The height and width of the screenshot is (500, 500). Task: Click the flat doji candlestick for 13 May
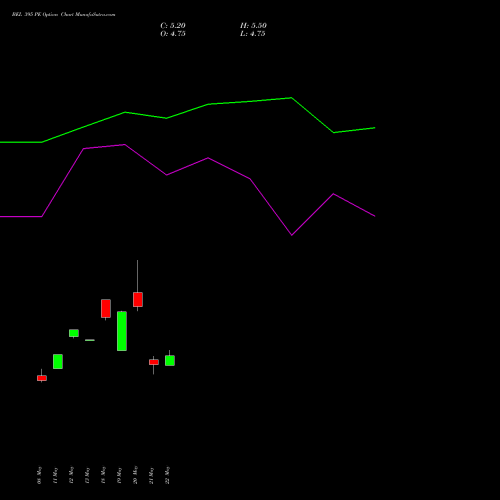coord(90,340)
